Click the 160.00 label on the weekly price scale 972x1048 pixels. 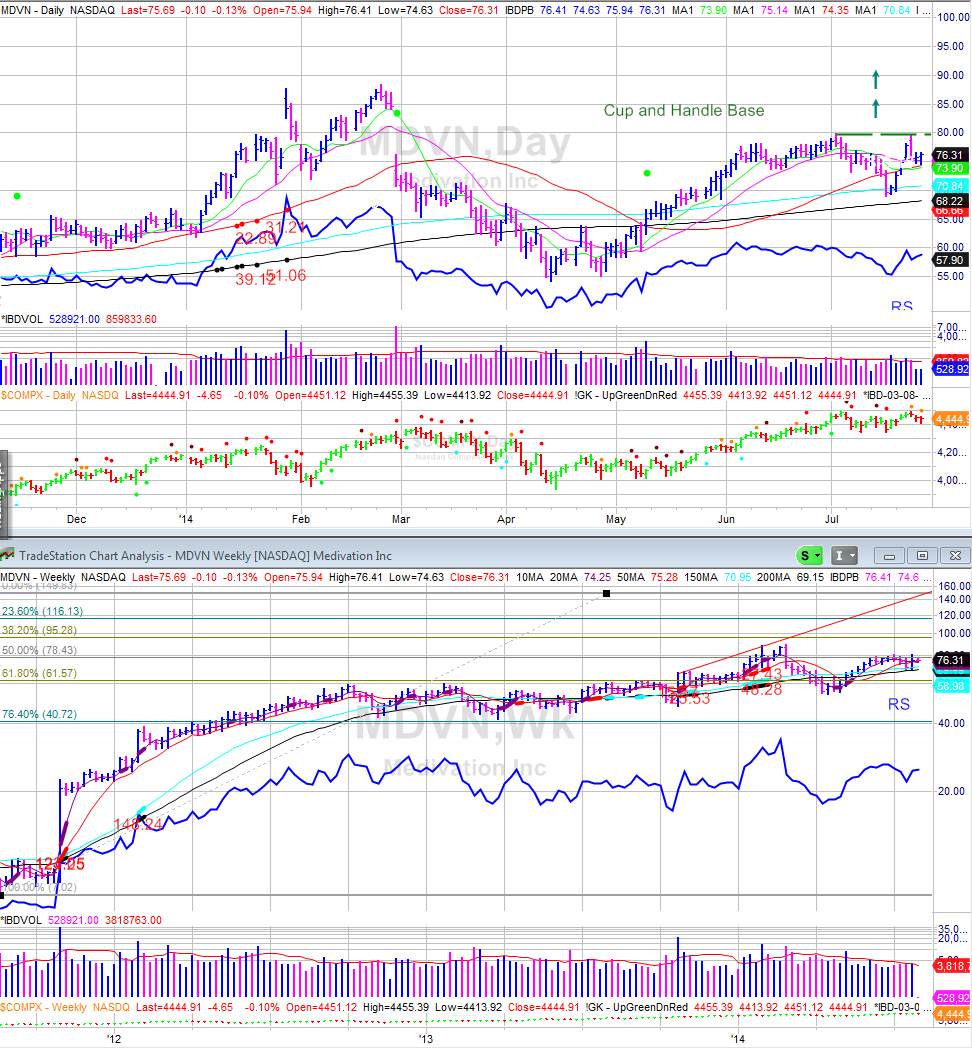coord(953,585)
